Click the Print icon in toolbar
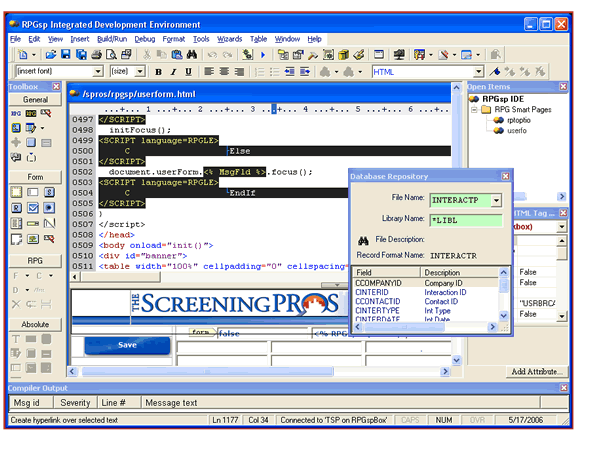The width and height of the screenshot is (590, 459). [97, 55]
